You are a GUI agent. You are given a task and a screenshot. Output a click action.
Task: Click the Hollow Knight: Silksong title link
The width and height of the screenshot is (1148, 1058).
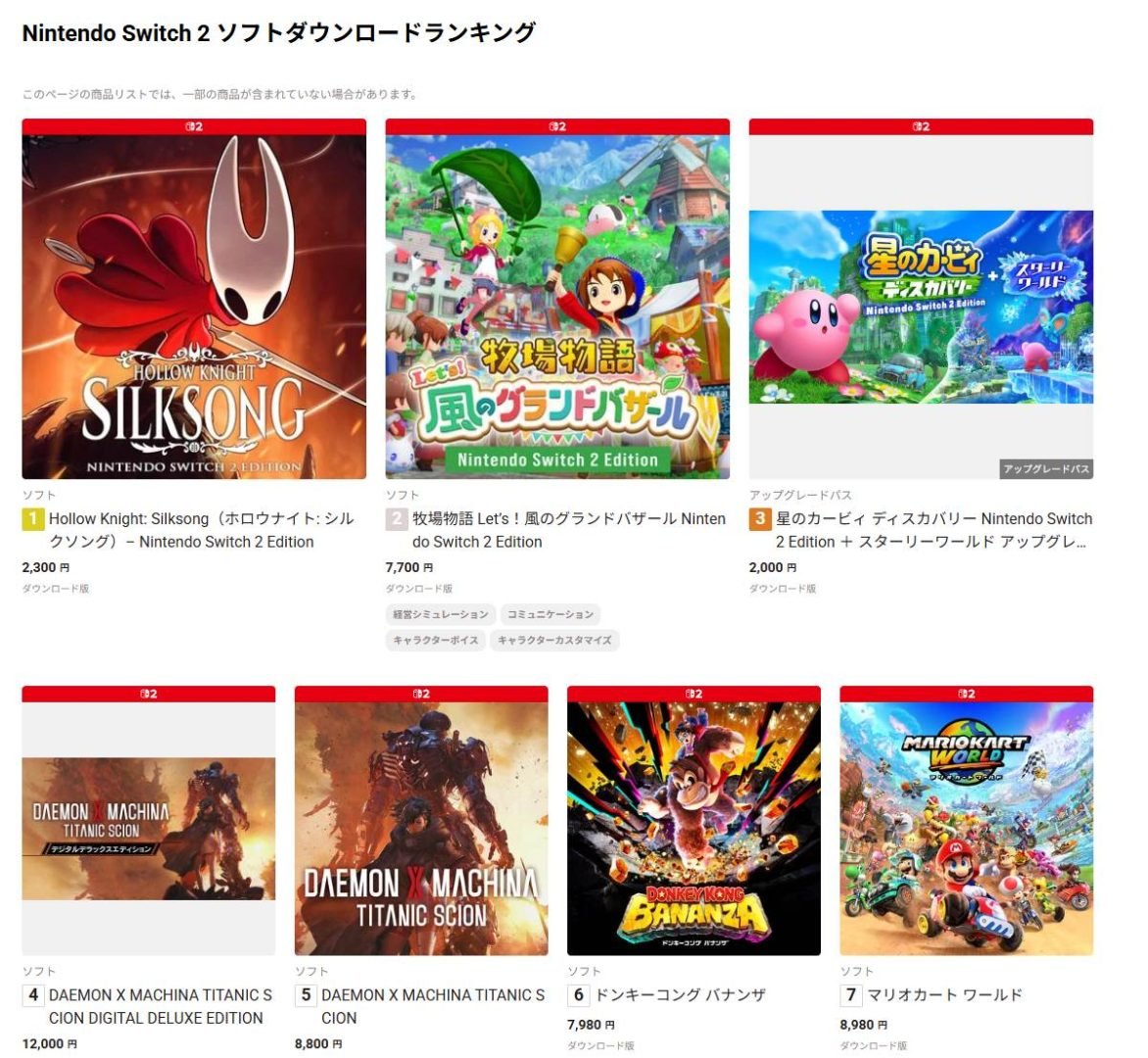(x=202, y=530)
